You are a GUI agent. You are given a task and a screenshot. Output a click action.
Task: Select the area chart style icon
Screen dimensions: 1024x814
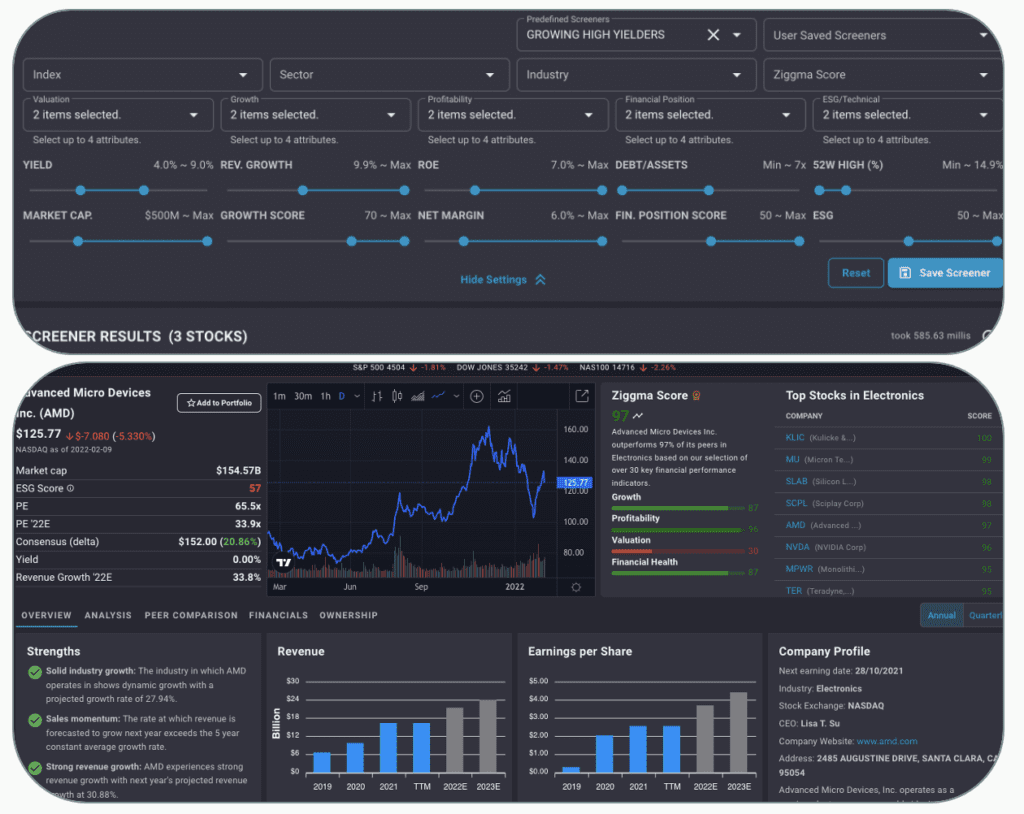pos(418,396)
